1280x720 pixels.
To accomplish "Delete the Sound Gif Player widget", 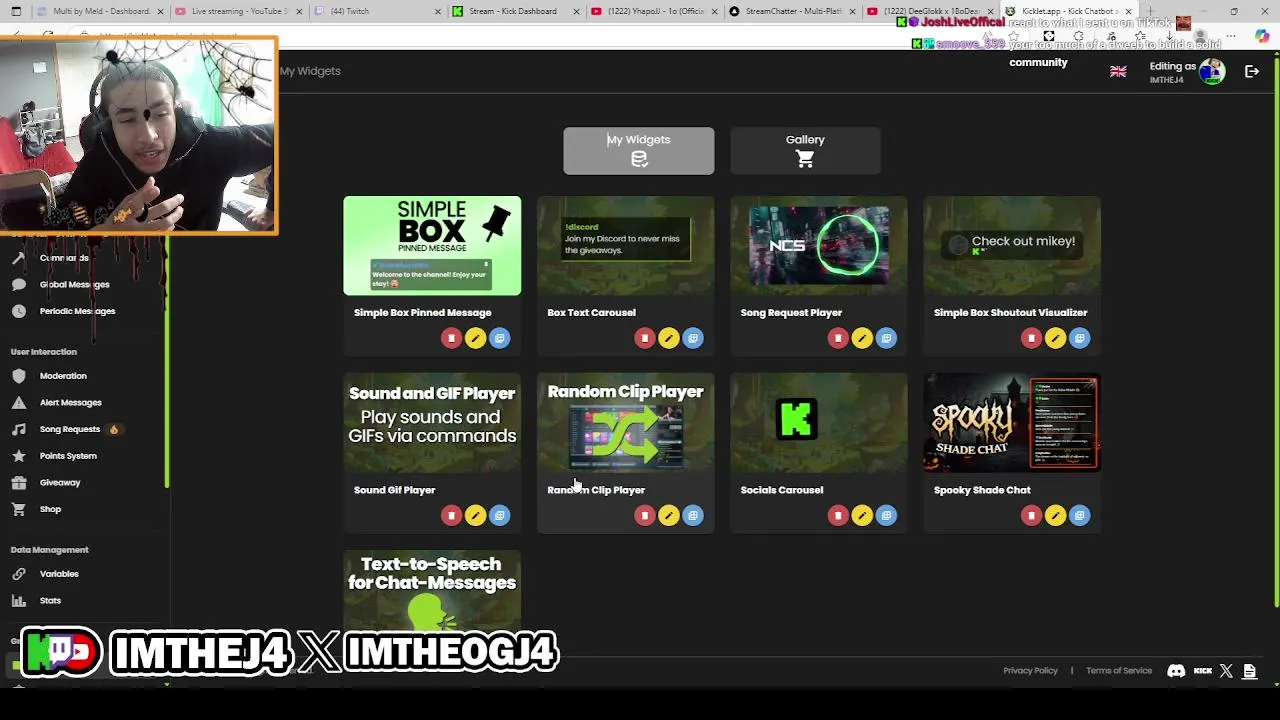I will 451,515.
